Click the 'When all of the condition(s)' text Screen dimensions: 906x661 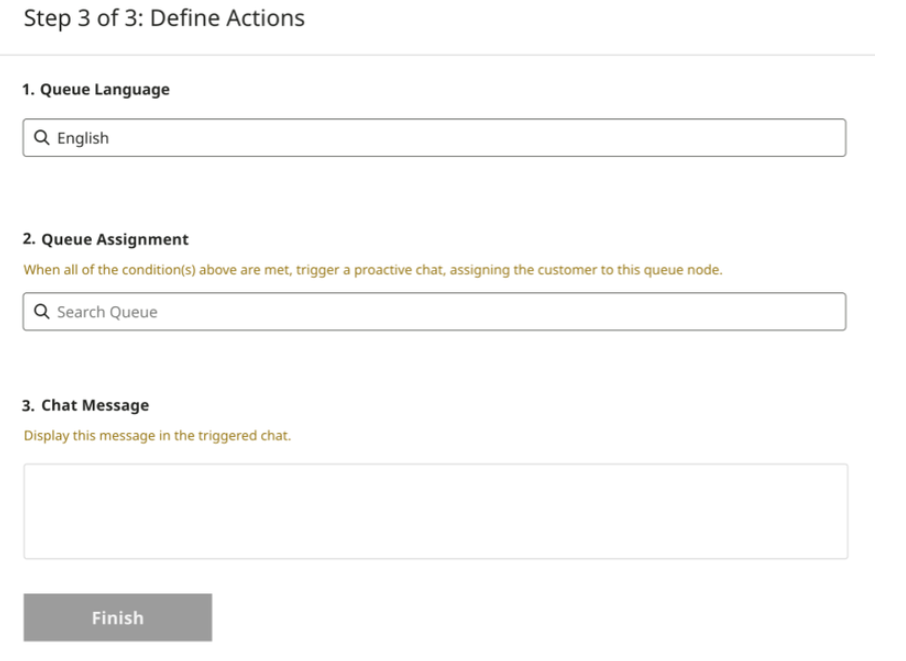click(96, 270)
